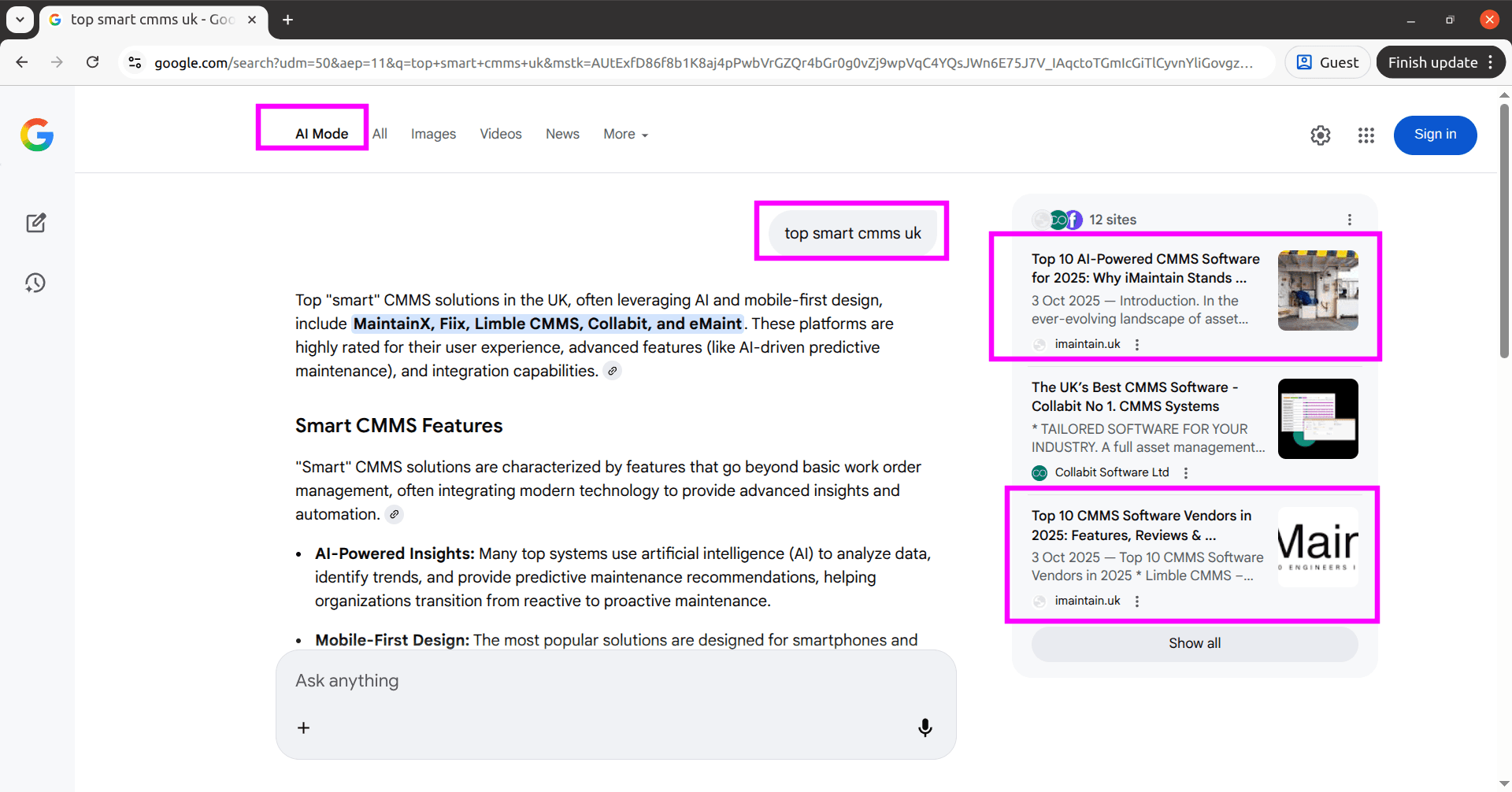Open the citation link icon after 'integration capabilities'
Viewport: 1512px width, 792px height.
613,370
